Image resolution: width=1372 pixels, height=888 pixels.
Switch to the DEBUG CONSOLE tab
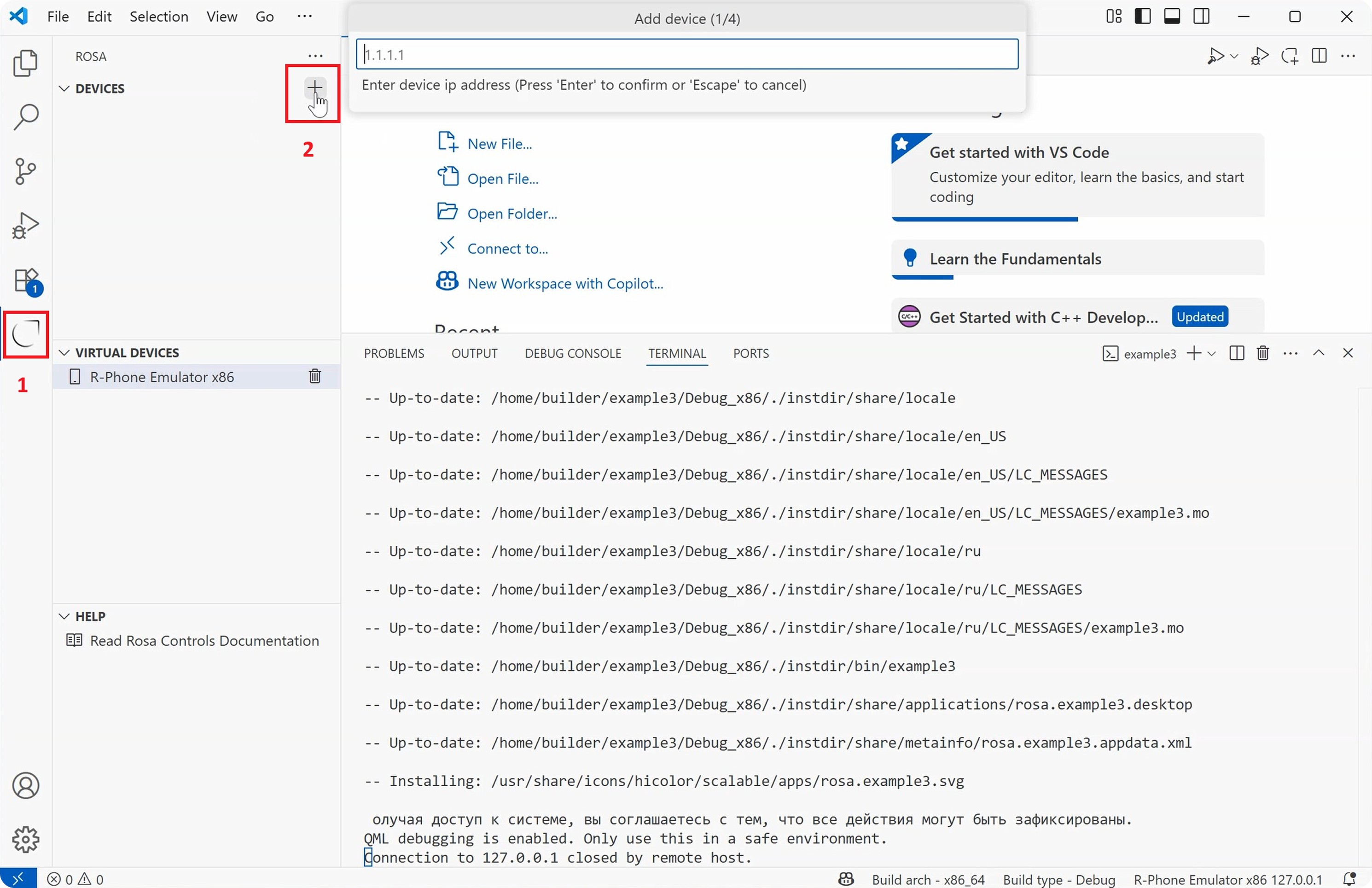tap(573, 353)
